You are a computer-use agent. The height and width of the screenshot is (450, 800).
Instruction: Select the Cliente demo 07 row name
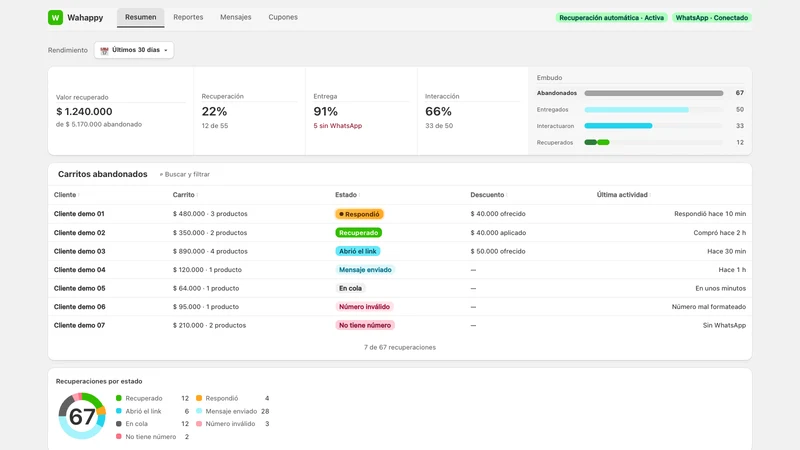coord(79,325)
